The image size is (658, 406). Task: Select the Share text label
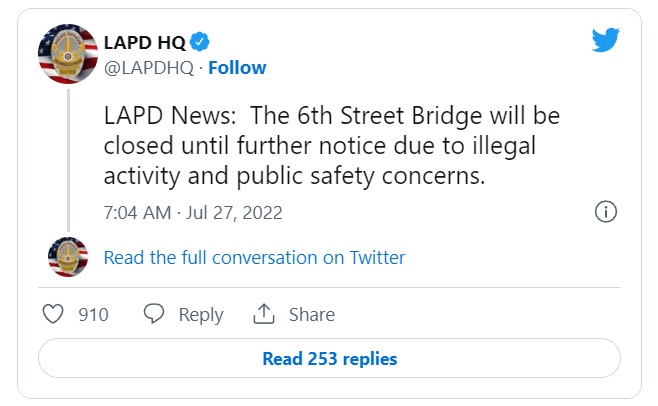tap(311, 315)
